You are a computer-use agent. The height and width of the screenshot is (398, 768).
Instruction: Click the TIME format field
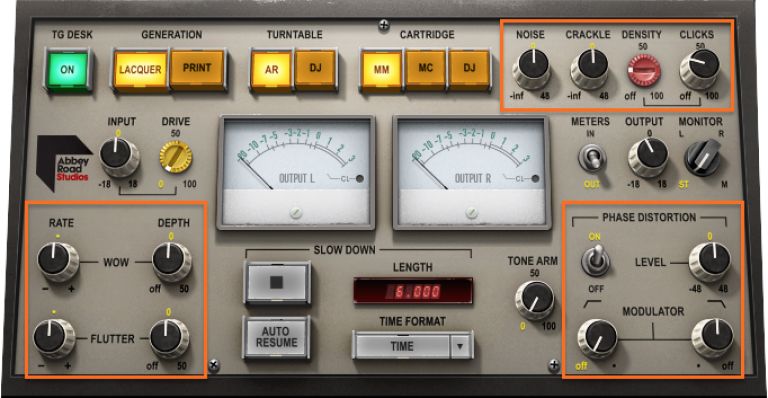click(403, 346)
